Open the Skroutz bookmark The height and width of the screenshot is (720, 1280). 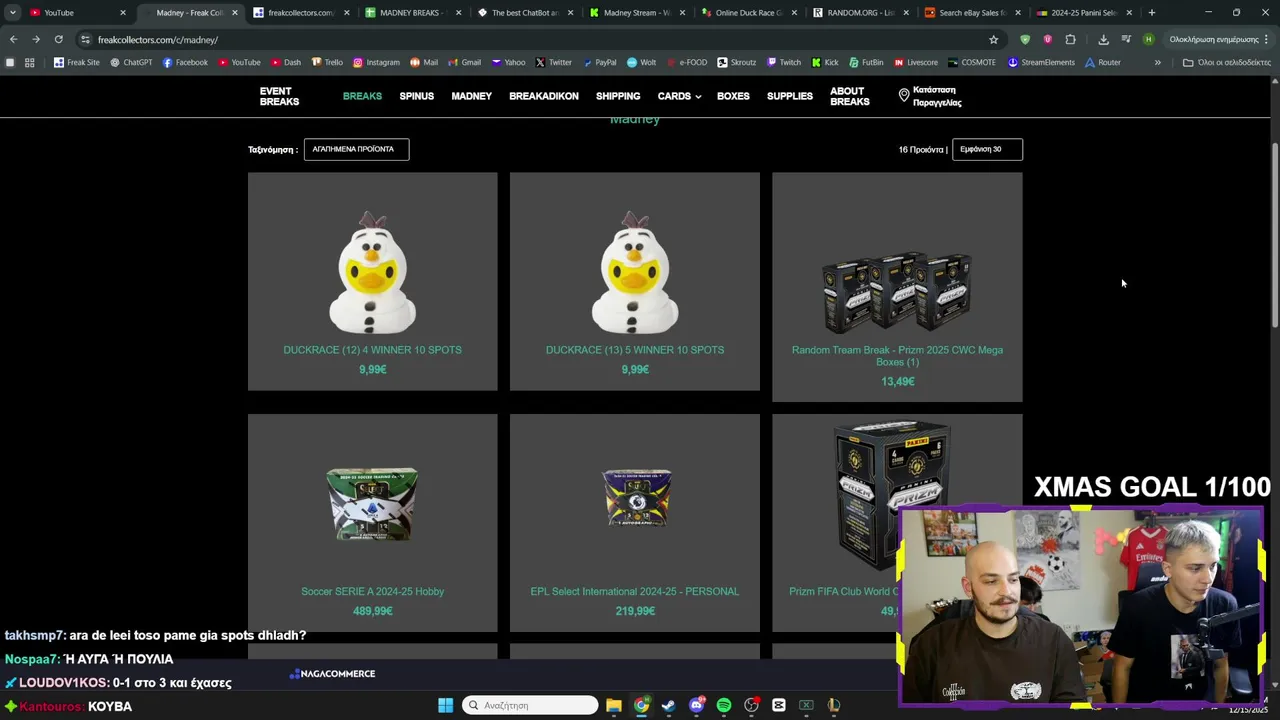click(737, 62)
